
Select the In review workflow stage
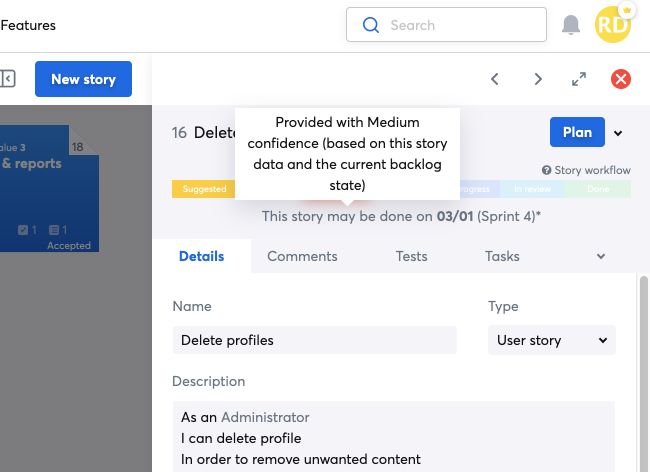534,188
